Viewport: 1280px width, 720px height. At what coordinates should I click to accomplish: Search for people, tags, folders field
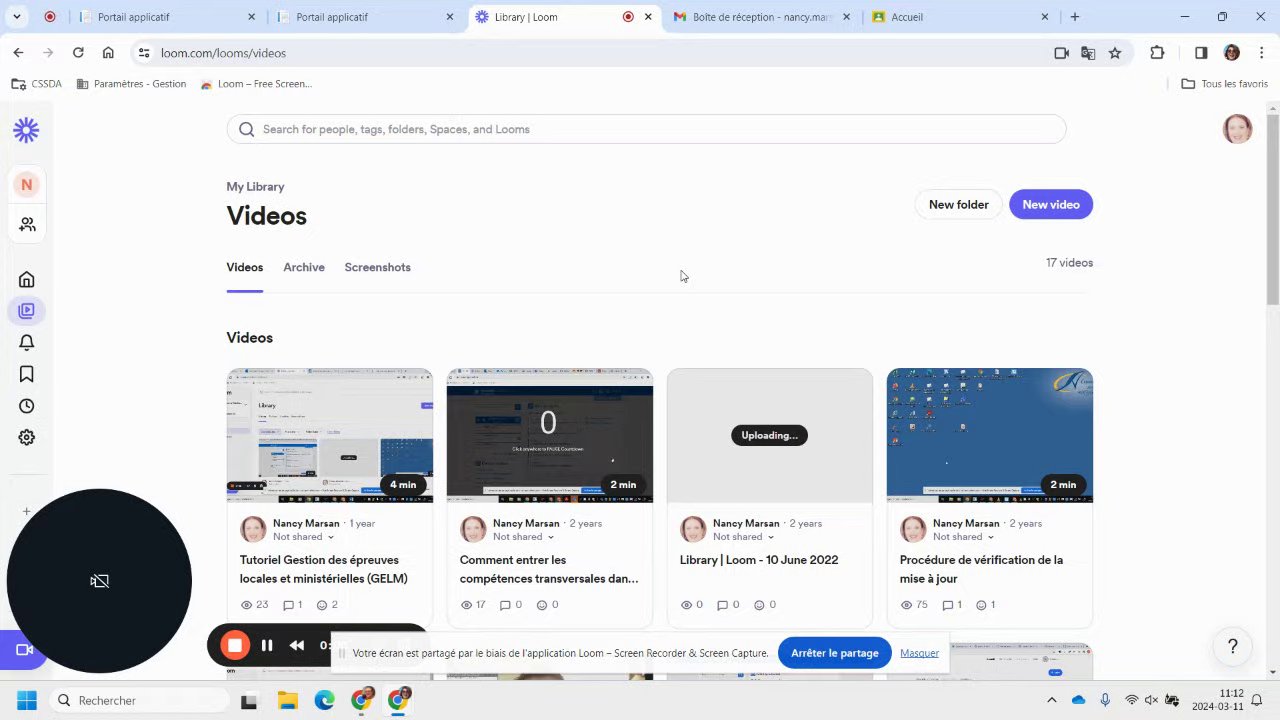tap(646, 129)
